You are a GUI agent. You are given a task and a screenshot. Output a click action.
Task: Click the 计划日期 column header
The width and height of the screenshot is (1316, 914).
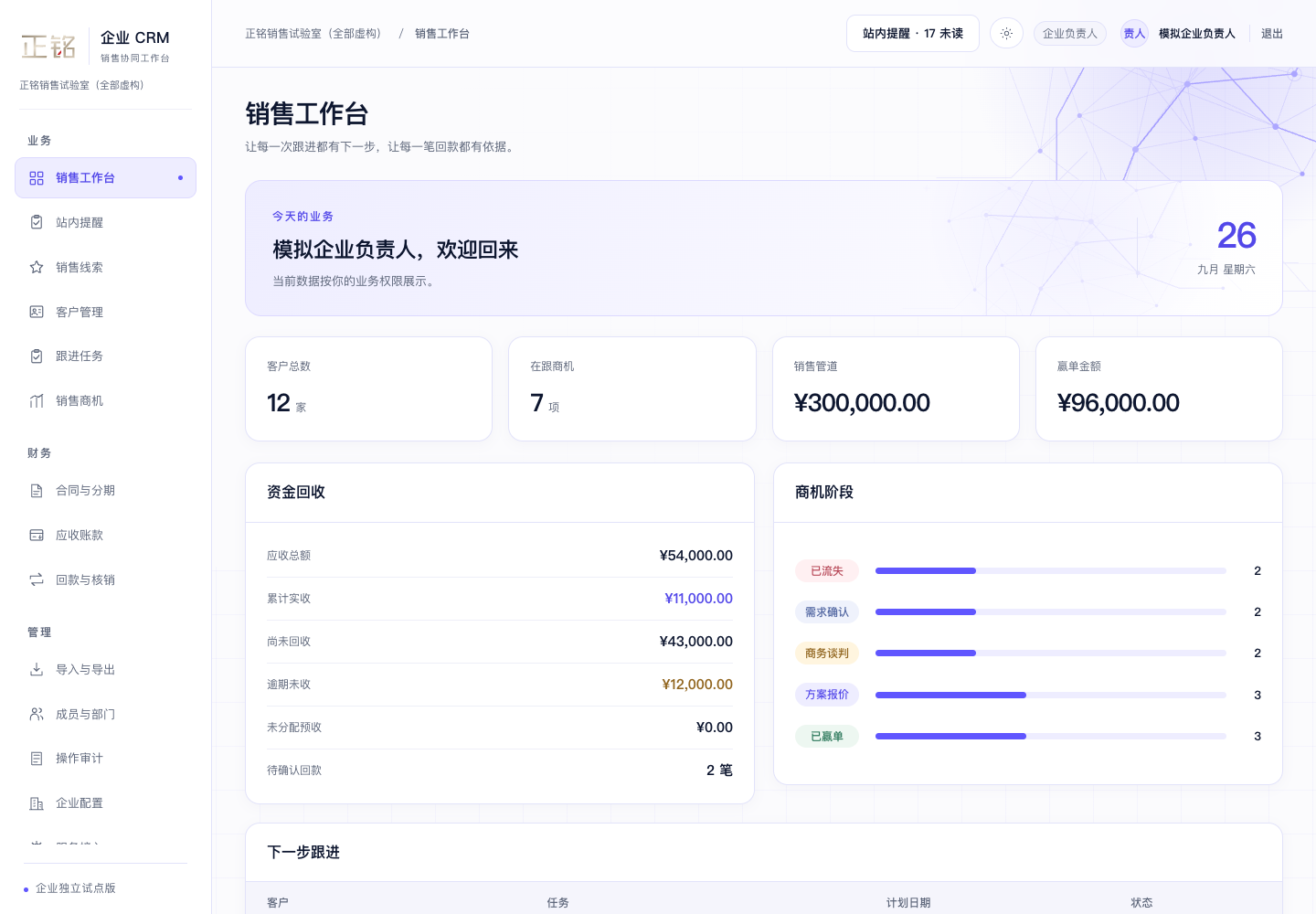[908, 903]
